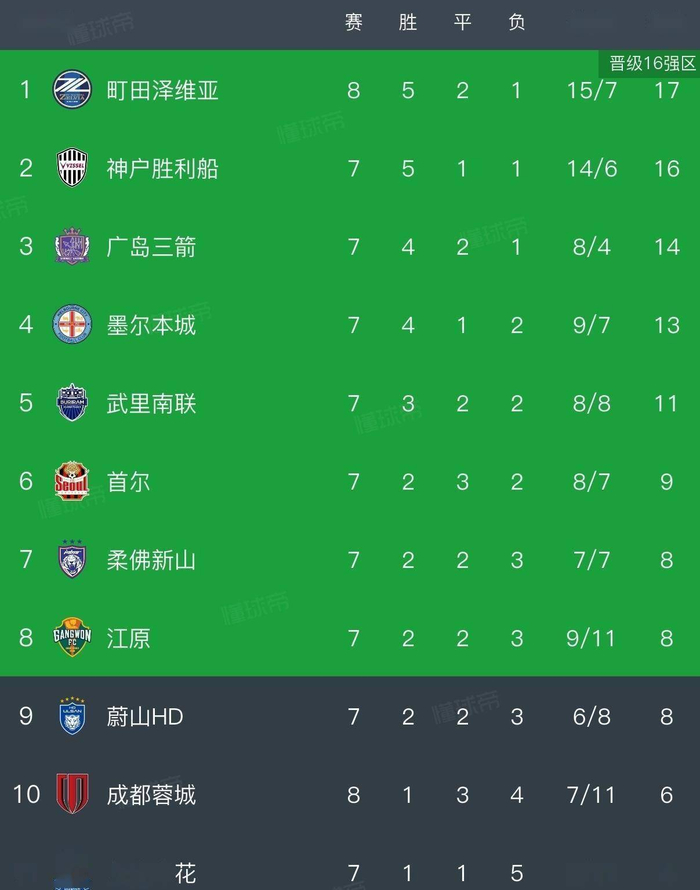Viewport: 700px width, 890px height.
Task: Select the Buriram United (武里南联) crest
Action: coord(72,402)
